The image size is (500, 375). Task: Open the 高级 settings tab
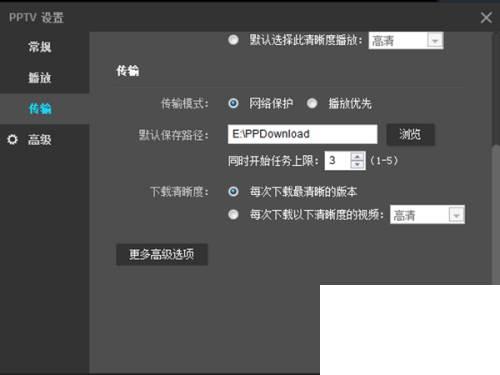coord(40,140)
